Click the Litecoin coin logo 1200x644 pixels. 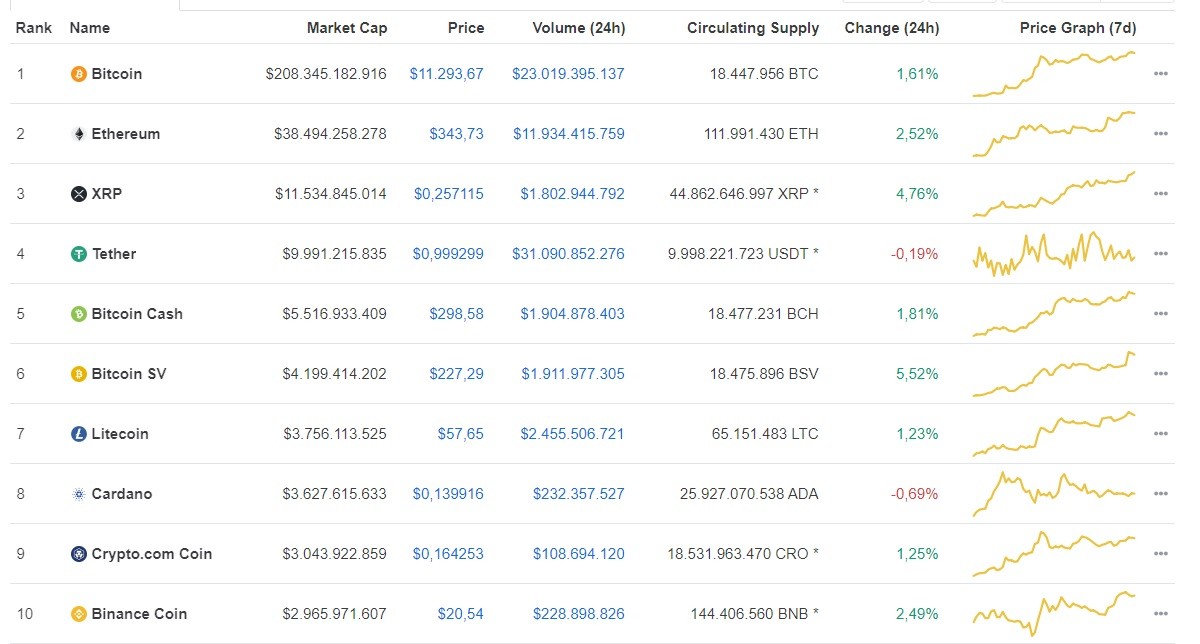coord(78,433)
